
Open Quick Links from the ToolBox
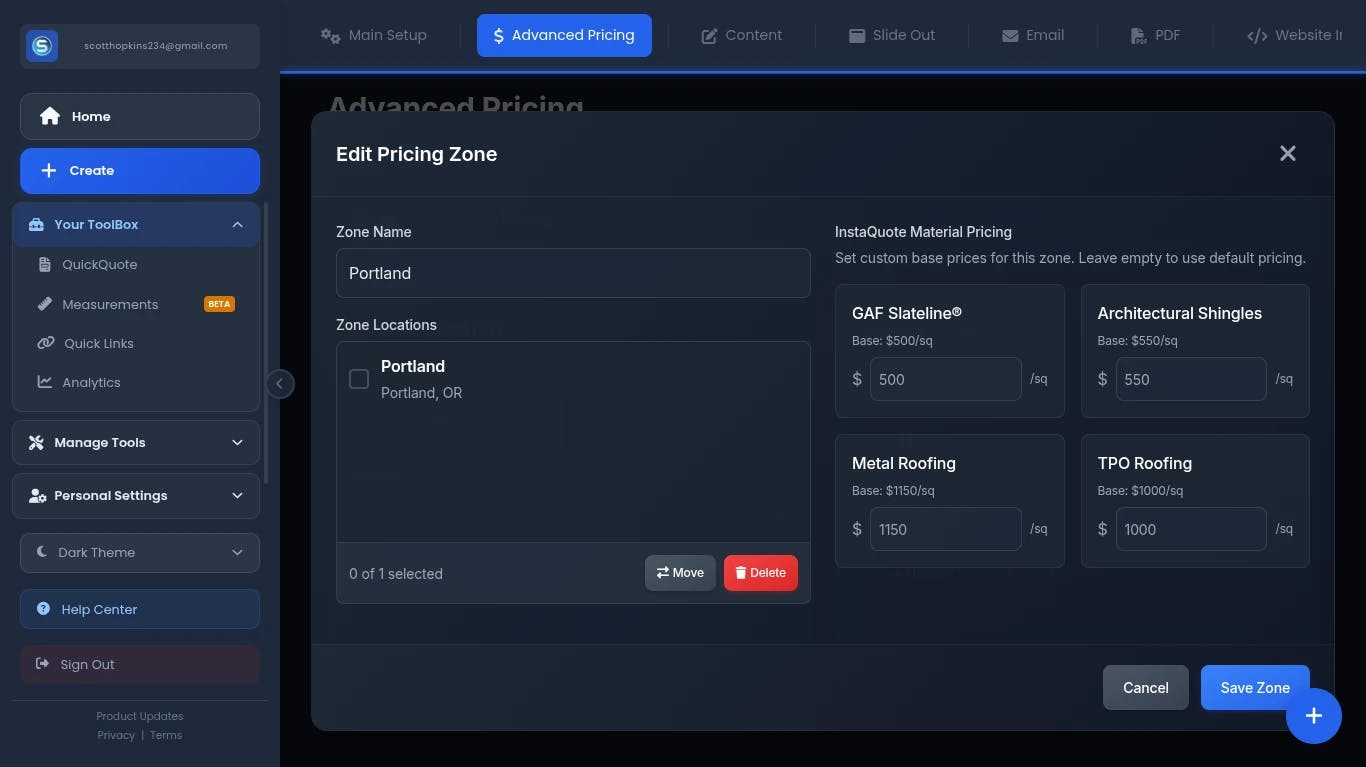tap(99, 343)
